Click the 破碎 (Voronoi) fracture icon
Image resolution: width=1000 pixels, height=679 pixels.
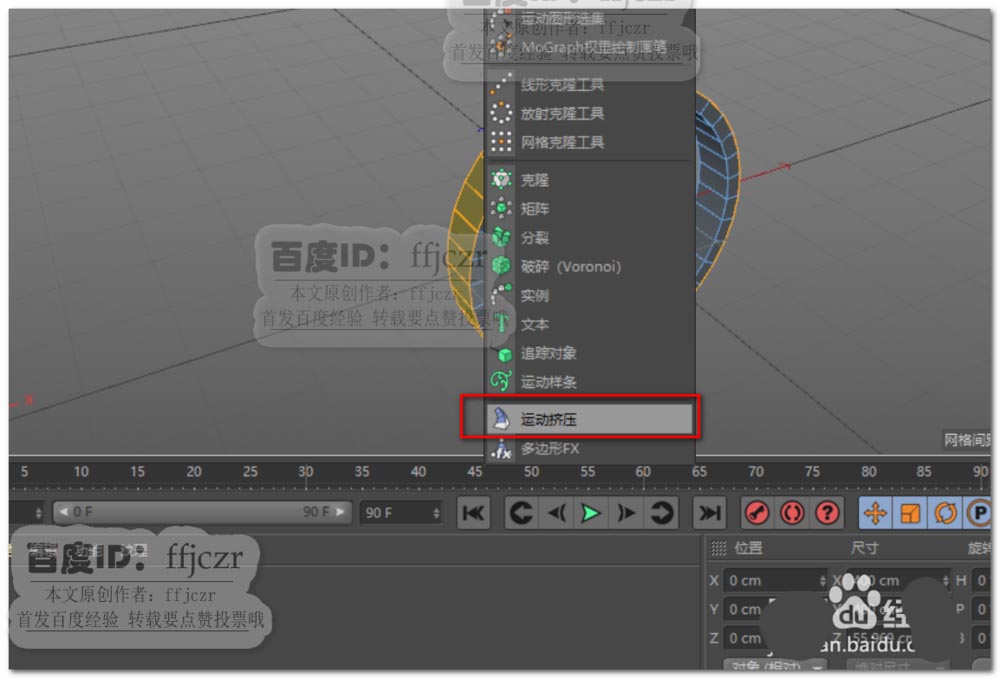pos(501,266)
